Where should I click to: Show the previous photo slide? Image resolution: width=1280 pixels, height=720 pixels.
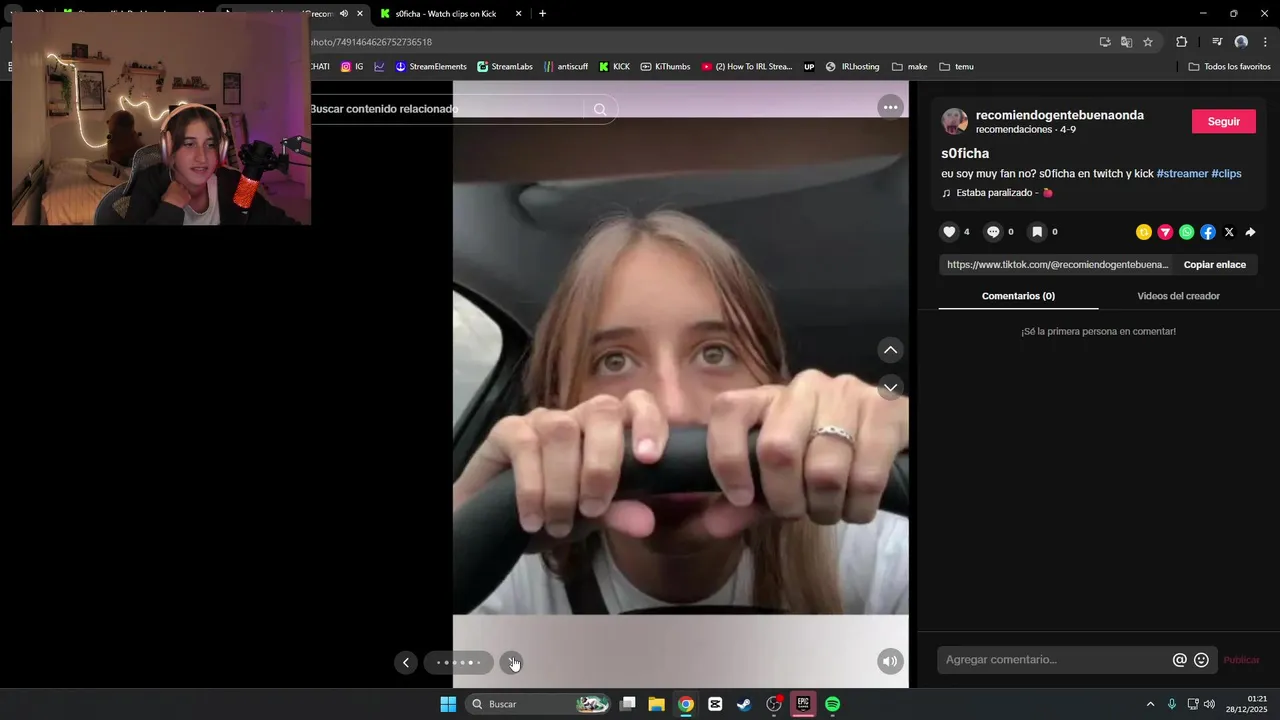point(406,662)
